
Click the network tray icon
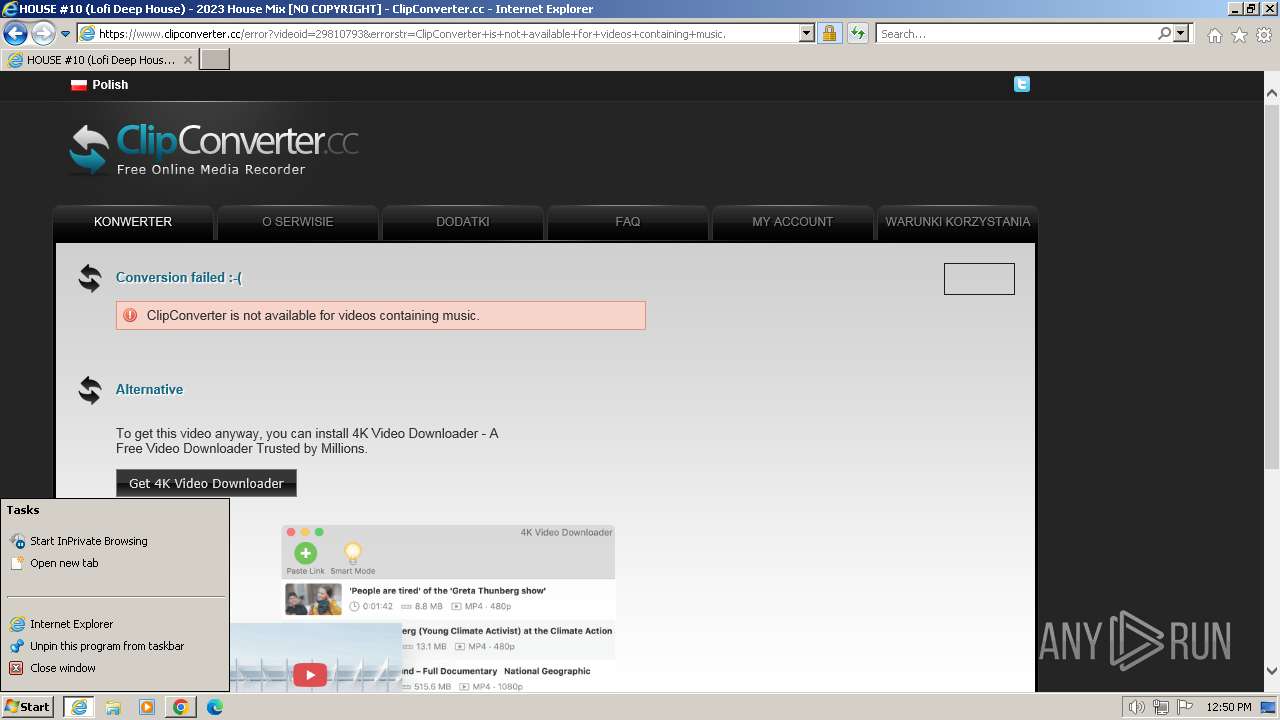click(x=1161, y=707)
